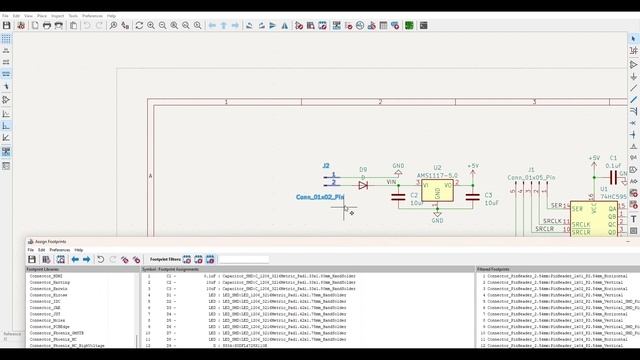Open the File menu of the schematic editor
The height and width of the screenshot is (360, 640).
coord(5,16)
